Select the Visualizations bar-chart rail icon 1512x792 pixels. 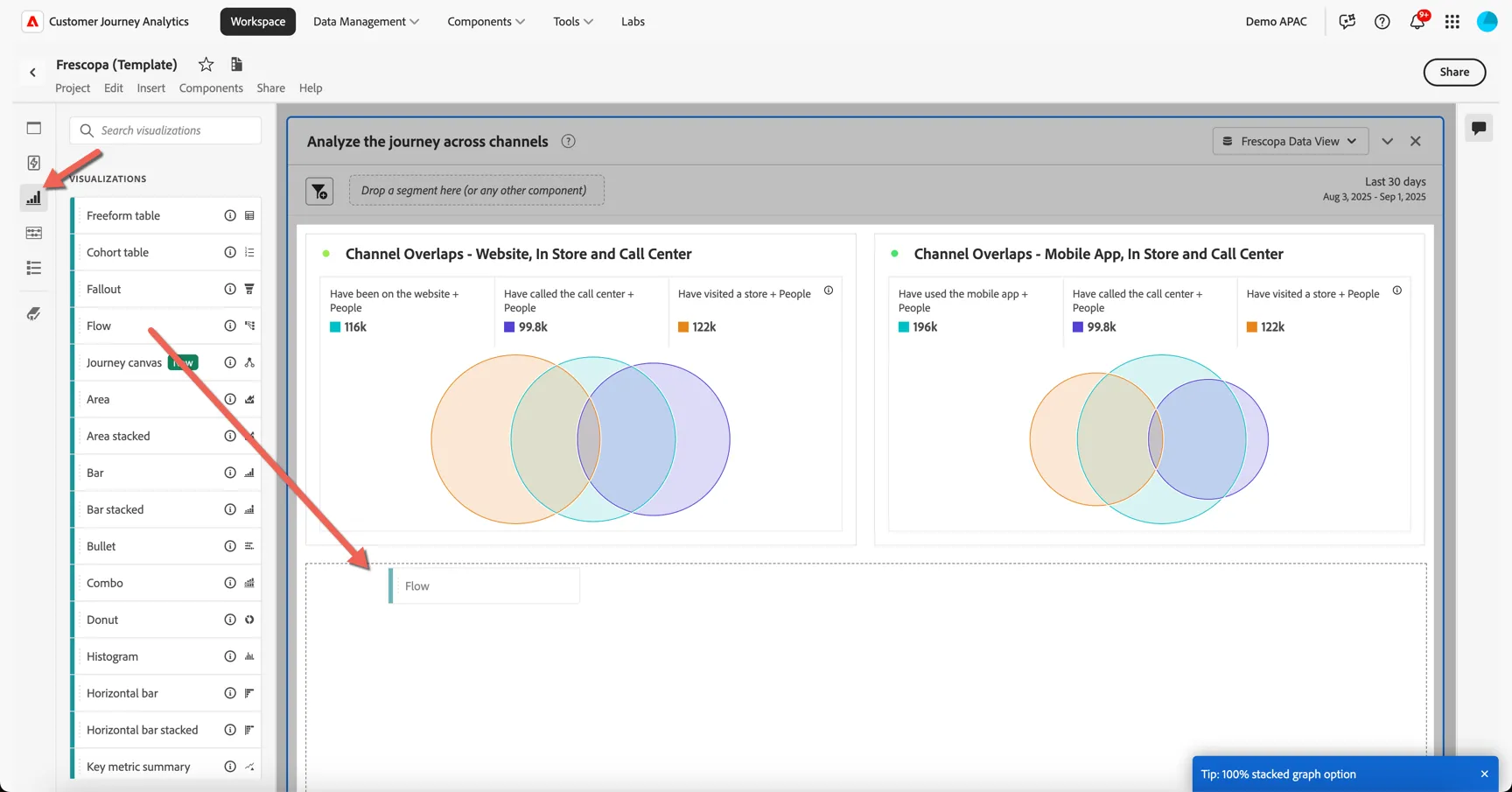coord(33,198)
